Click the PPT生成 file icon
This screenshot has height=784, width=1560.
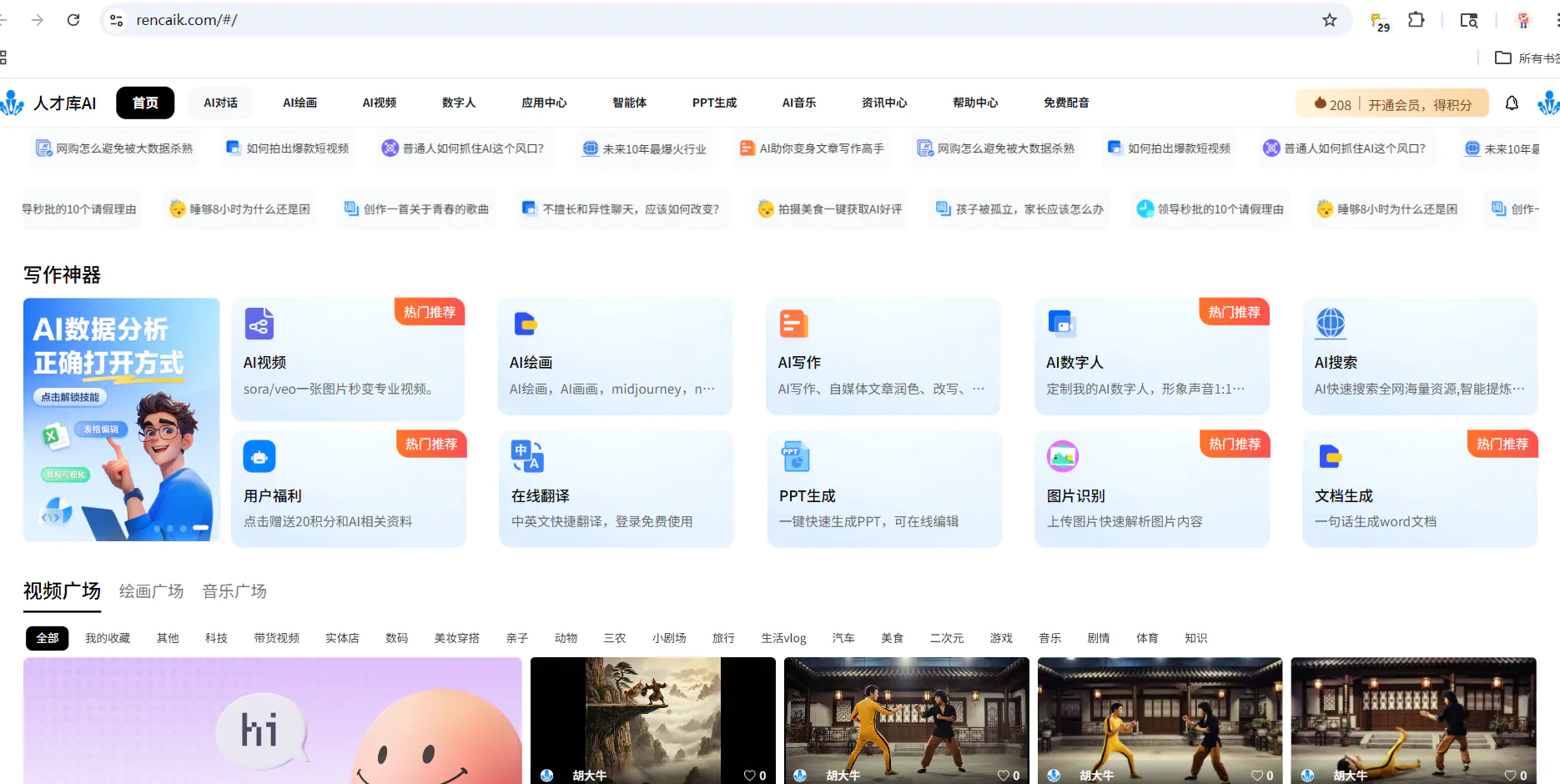795,456
